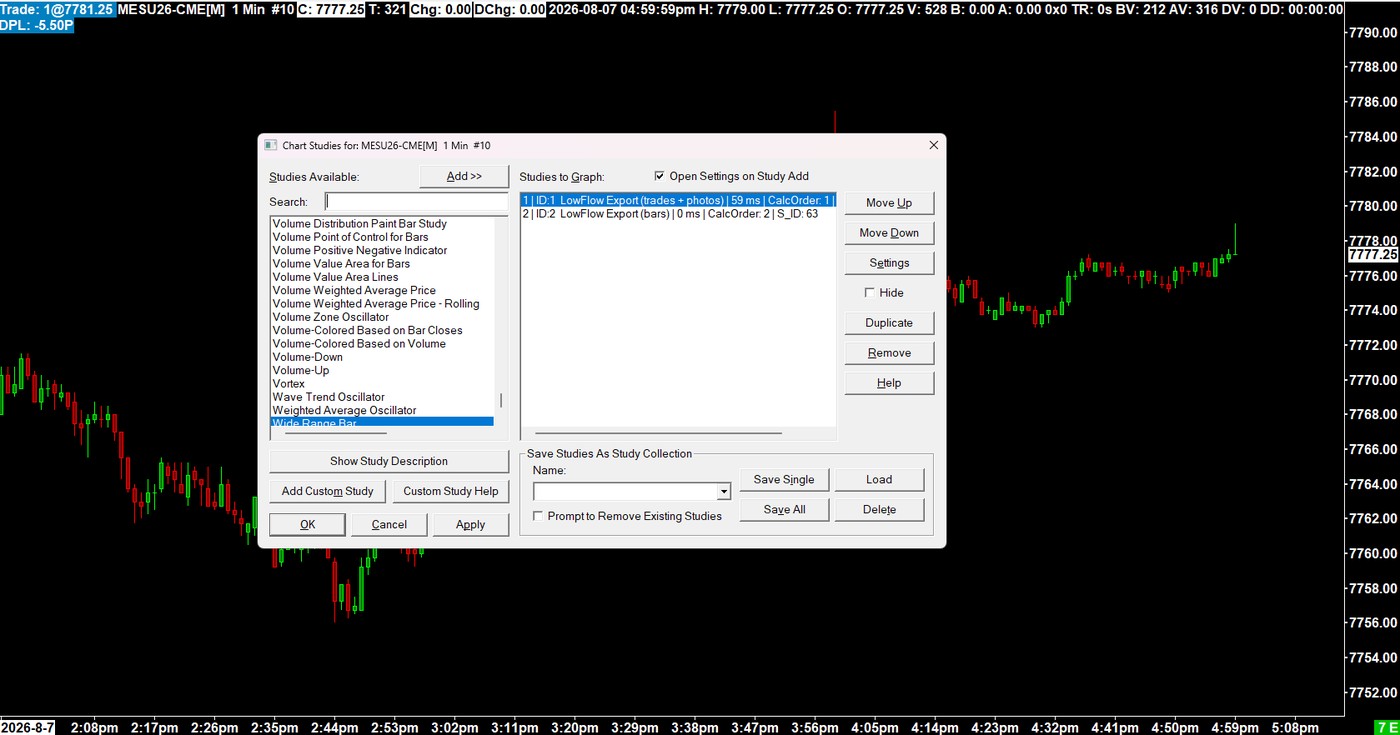
Task: Move selected study up
Action: point(889,203)
